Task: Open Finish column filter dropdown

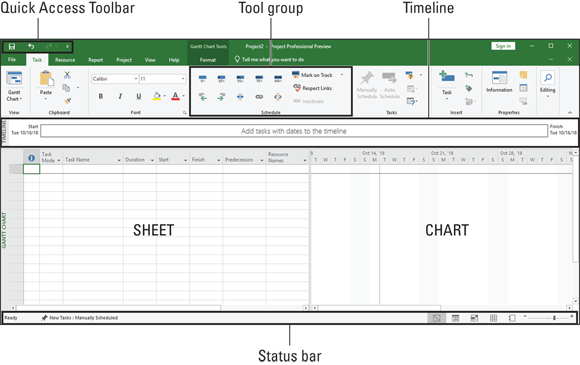Action: [218, 160]
